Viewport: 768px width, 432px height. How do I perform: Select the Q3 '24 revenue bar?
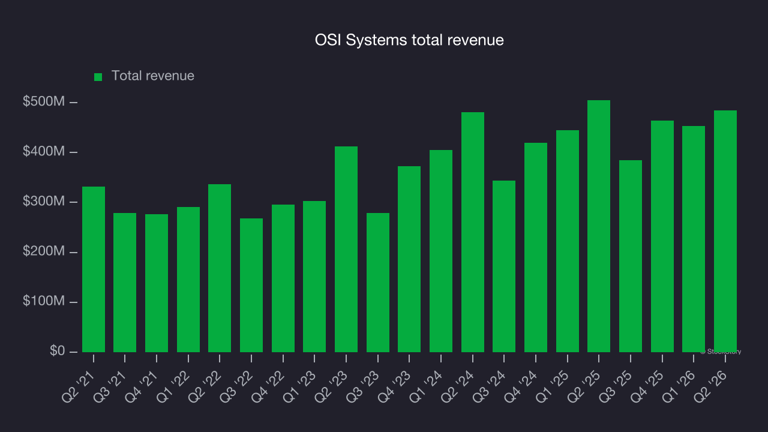click(x=504, y=266)
